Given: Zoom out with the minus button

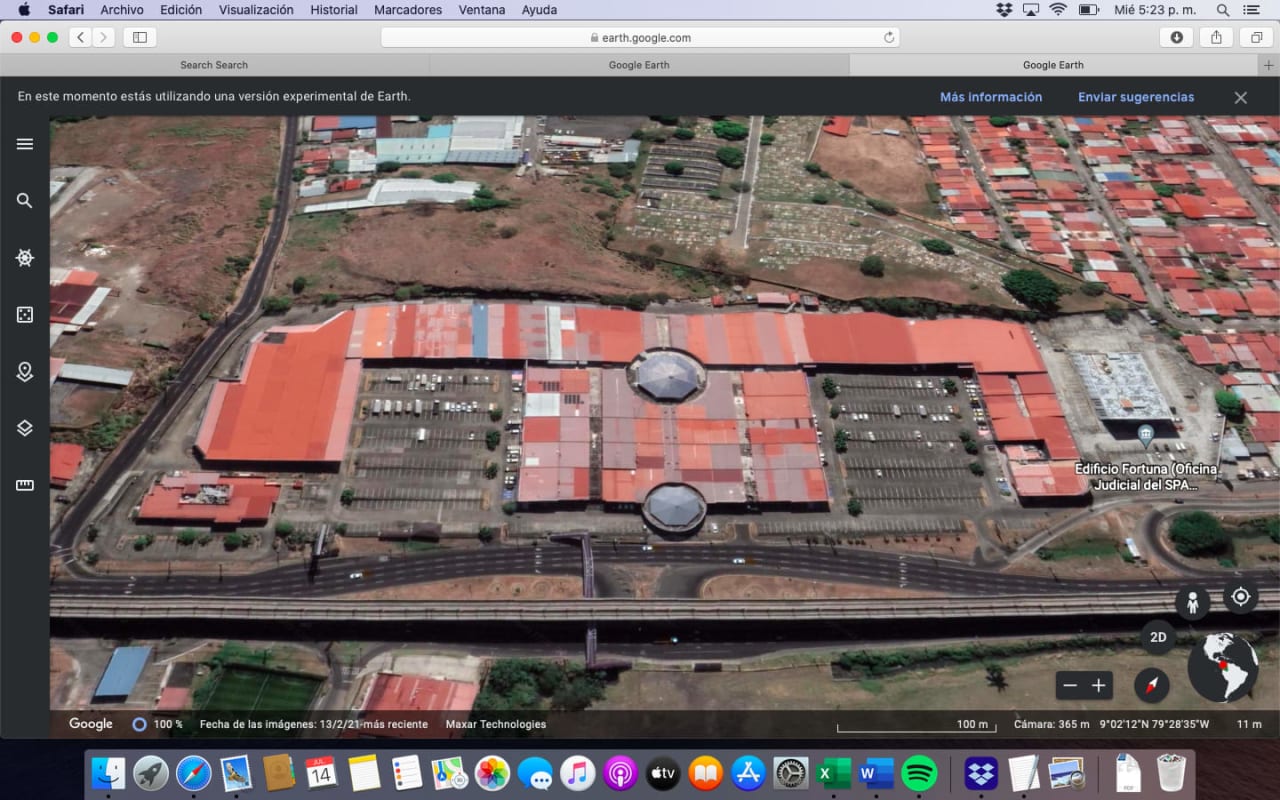Looking at the screenshot, I should coord(1070,685).
